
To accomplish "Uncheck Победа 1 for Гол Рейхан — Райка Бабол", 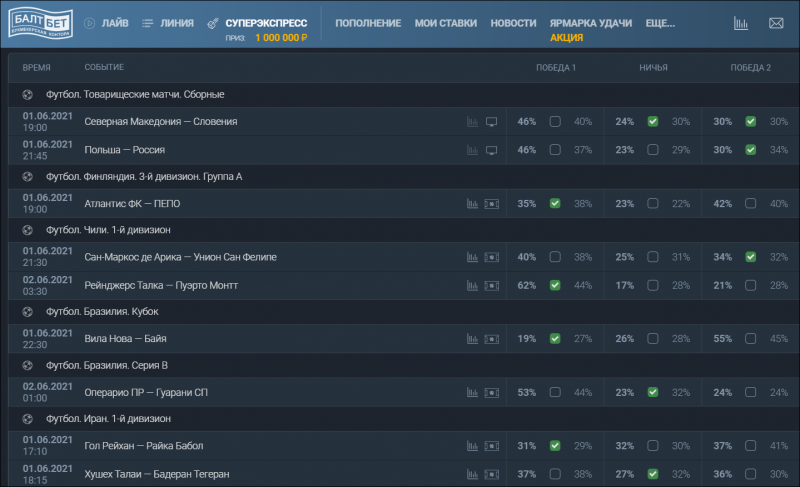I will coord(555,446).
